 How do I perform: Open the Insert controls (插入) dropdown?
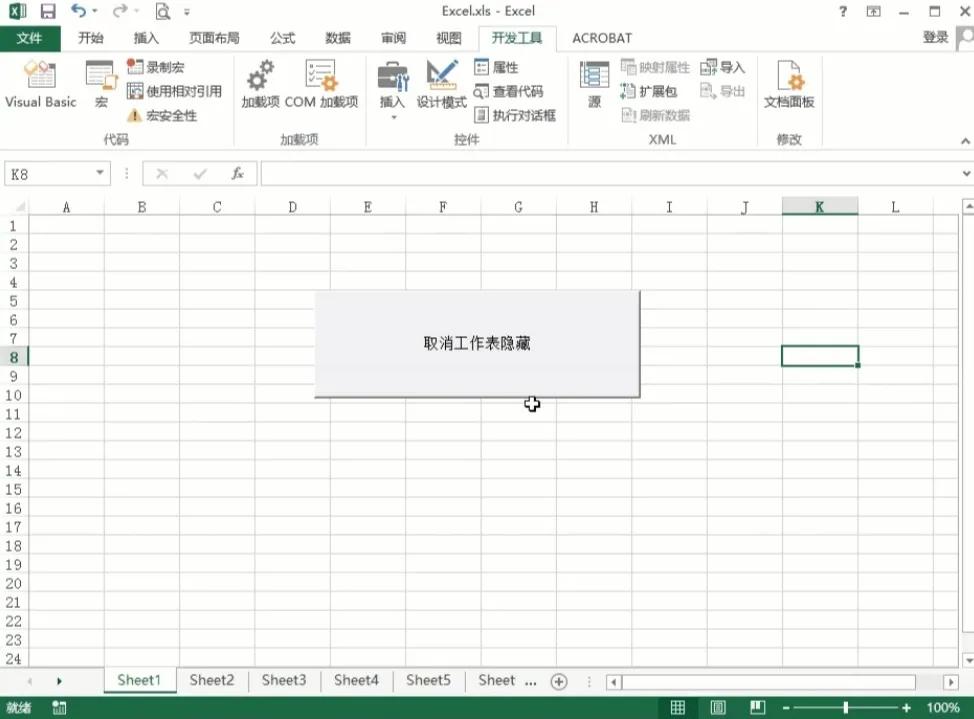(393, 90)
